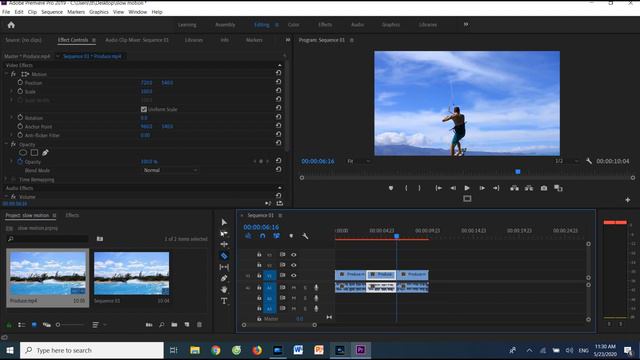Select the Type tool
The width and height of the screenshot is (640, 360).
224,301
